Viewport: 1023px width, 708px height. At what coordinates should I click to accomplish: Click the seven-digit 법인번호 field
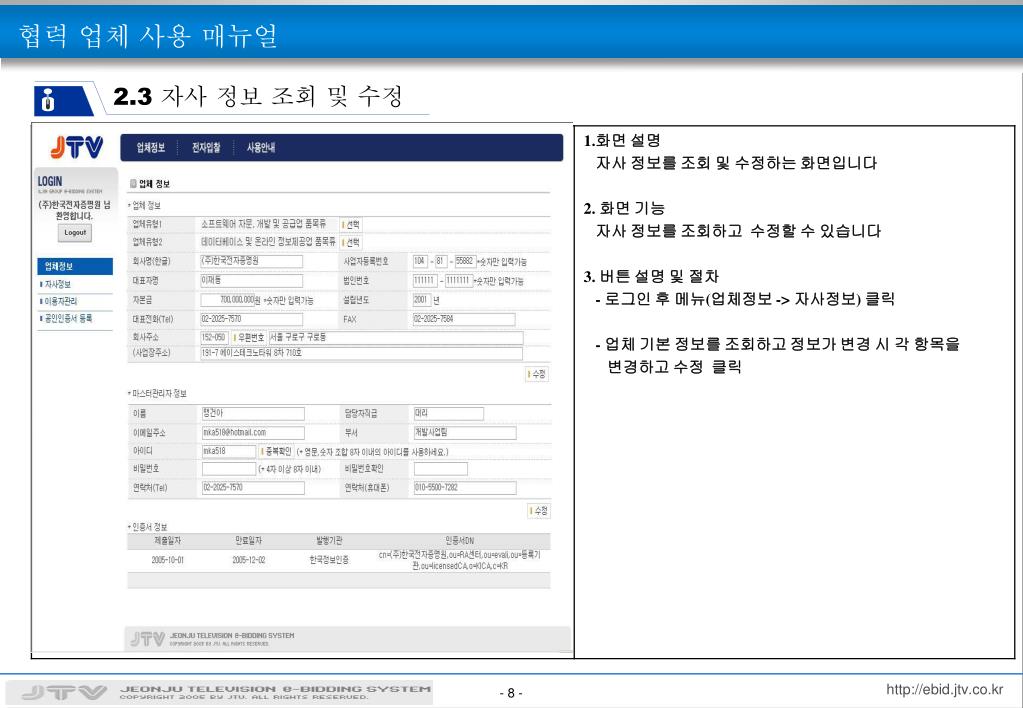point(458,281)
